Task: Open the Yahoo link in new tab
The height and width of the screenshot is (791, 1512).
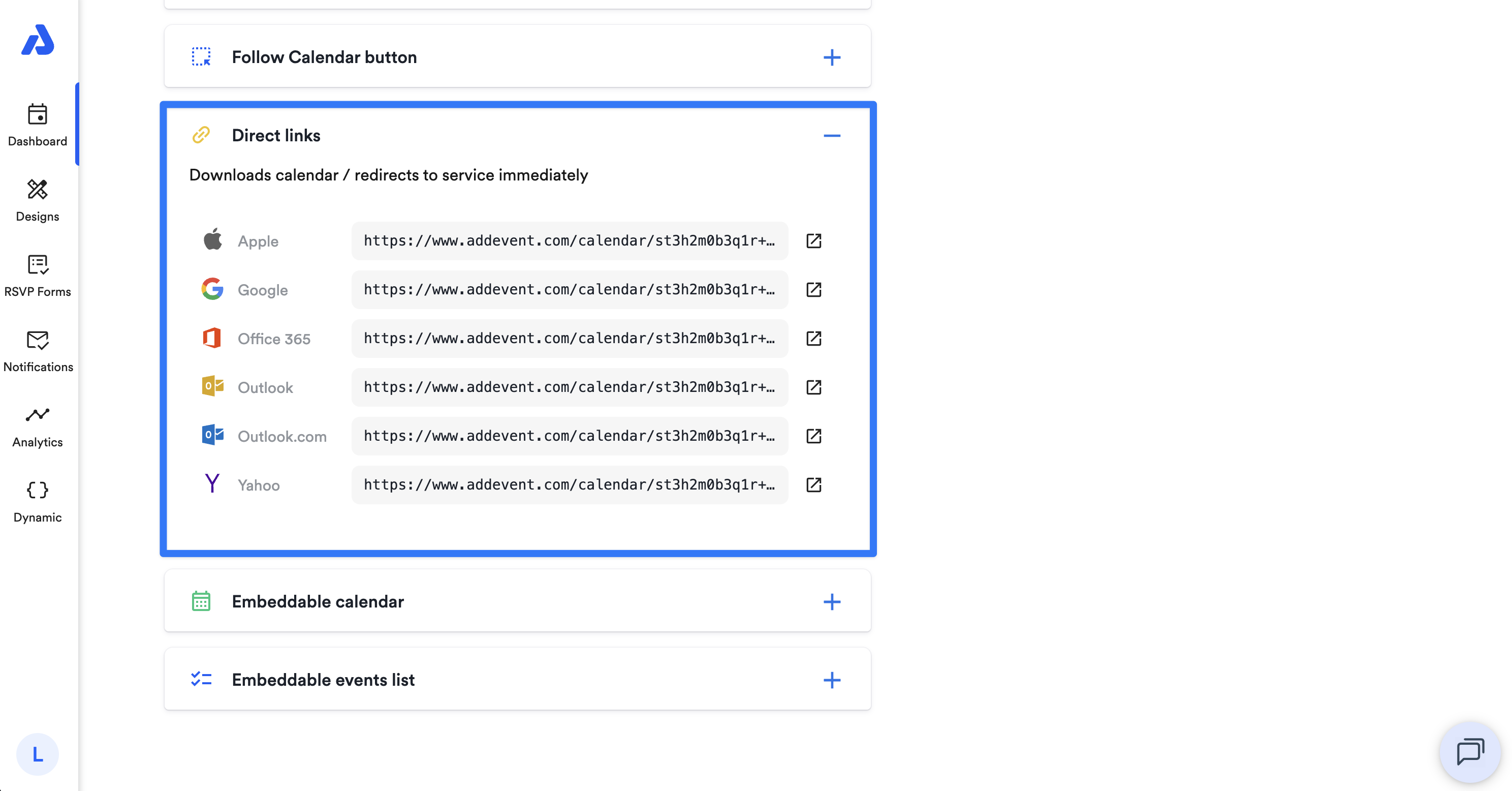Action: (813, 484)
